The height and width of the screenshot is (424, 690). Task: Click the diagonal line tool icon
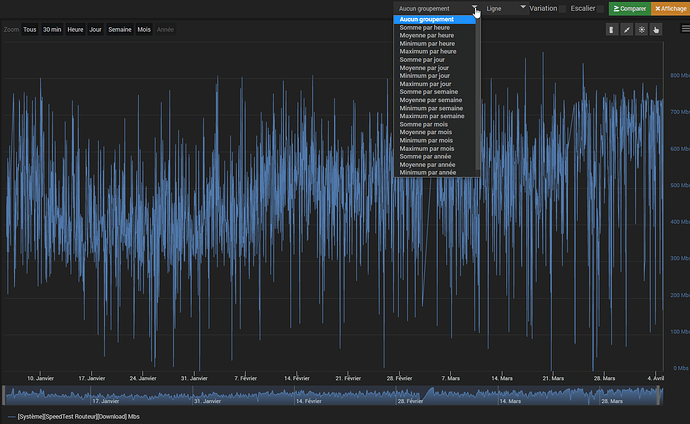pyautogui.click(x=627, y=30)
